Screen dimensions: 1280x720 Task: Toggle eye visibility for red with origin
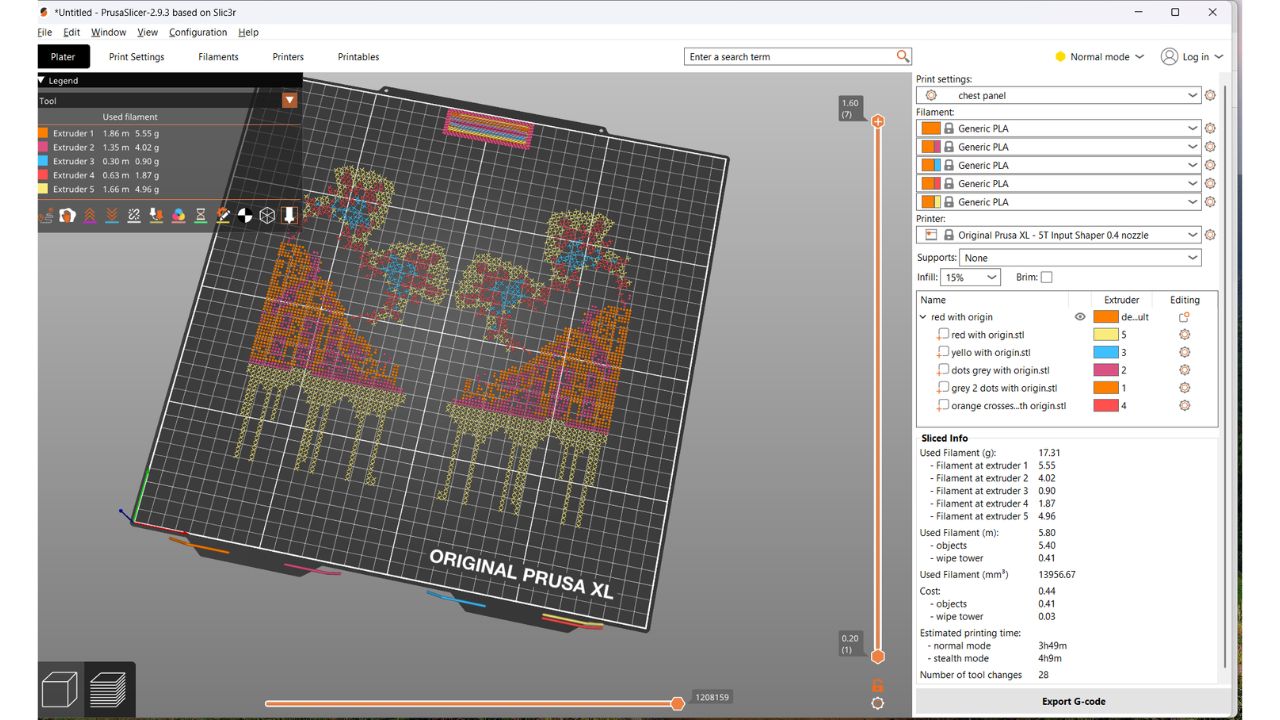pos(1080,317)
